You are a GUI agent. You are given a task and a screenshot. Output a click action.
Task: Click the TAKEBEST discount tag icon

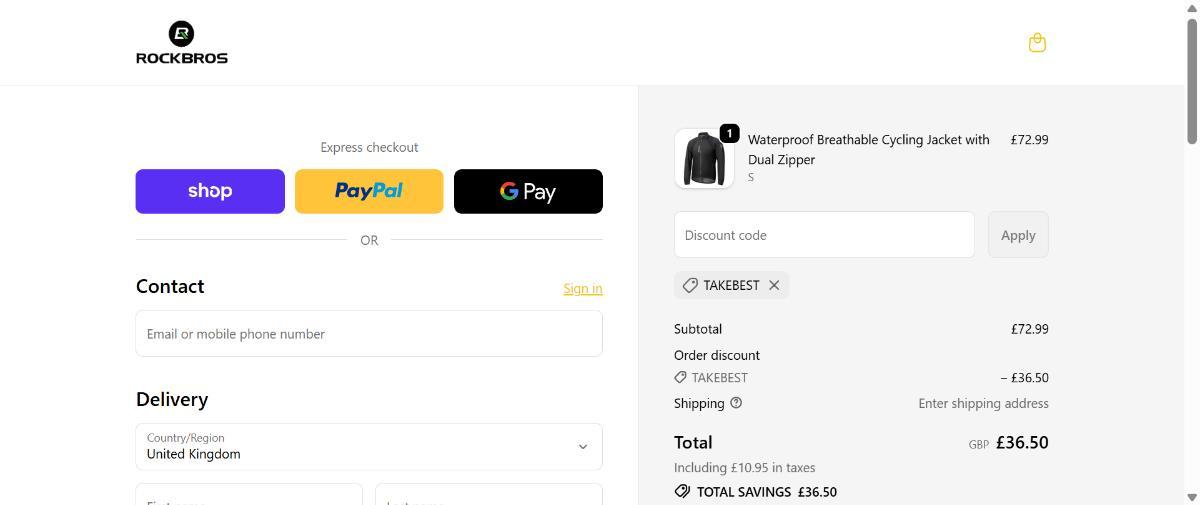point(690,285)
